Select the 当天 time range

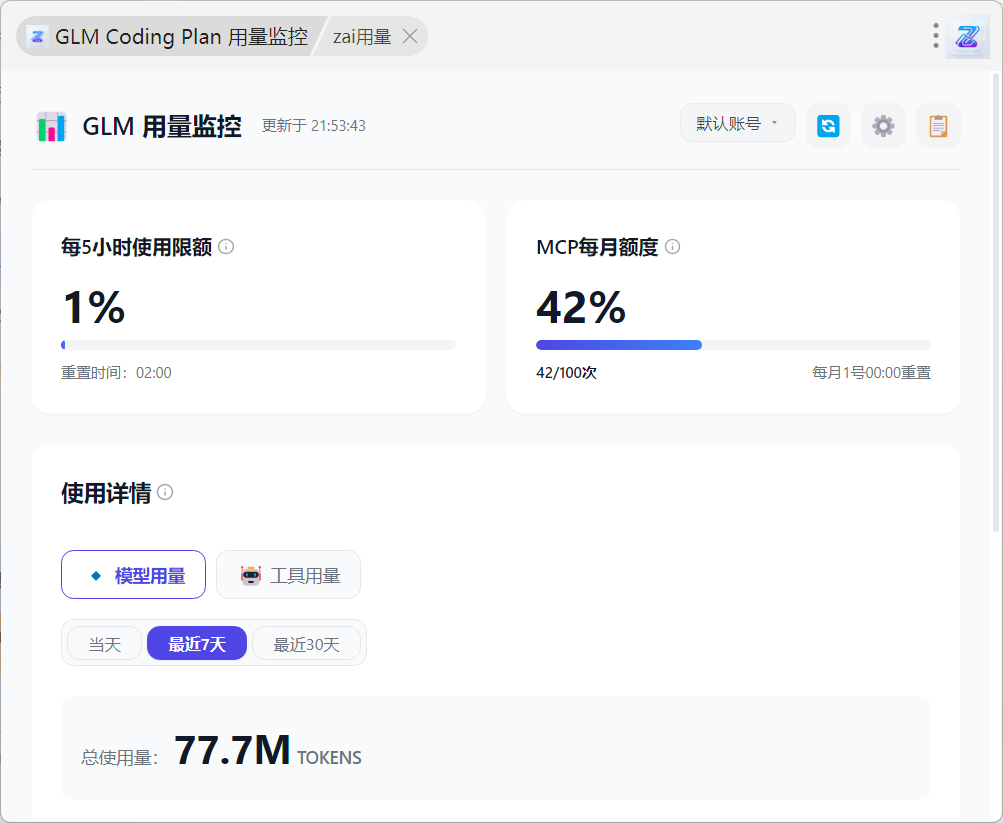tap(105, 644)
